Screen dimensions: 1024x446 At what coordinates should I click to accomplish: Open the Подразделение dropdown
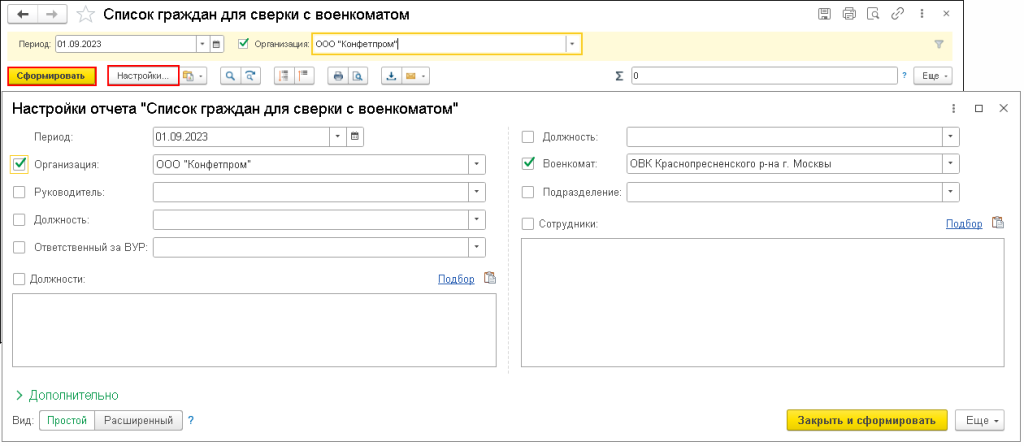(951, 192)
